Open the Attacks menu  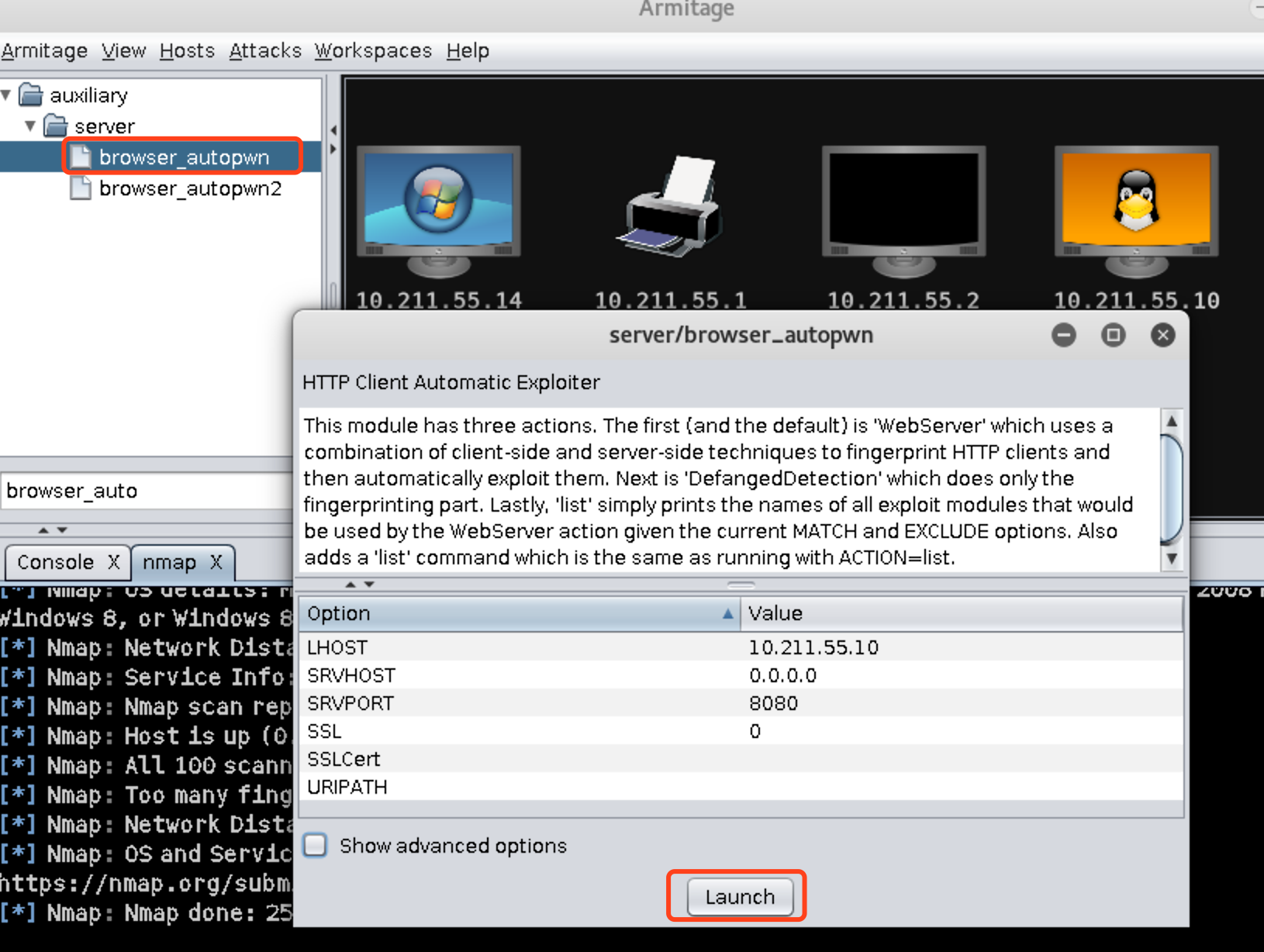click(x=265, y=51)
